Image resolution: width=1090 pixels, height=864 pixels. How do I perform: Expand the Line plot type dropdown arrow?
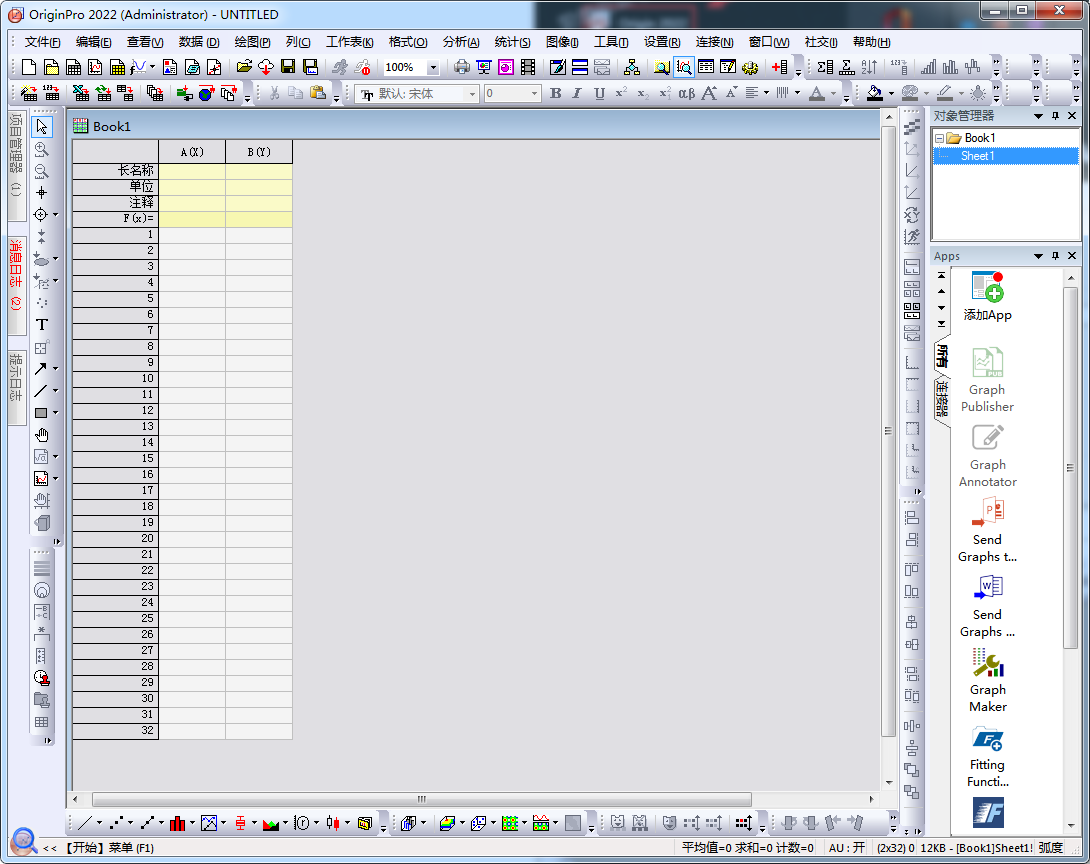(99, 823)
